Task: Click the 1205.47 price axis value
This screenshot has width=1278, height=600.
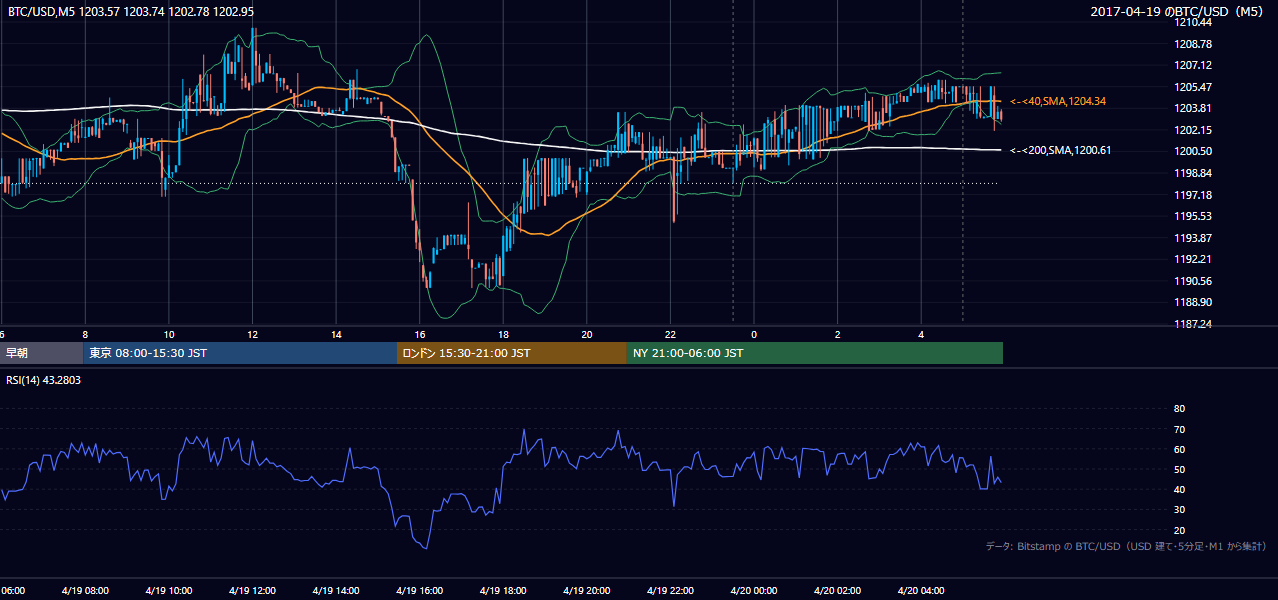Action: [x=1194, y=87]
